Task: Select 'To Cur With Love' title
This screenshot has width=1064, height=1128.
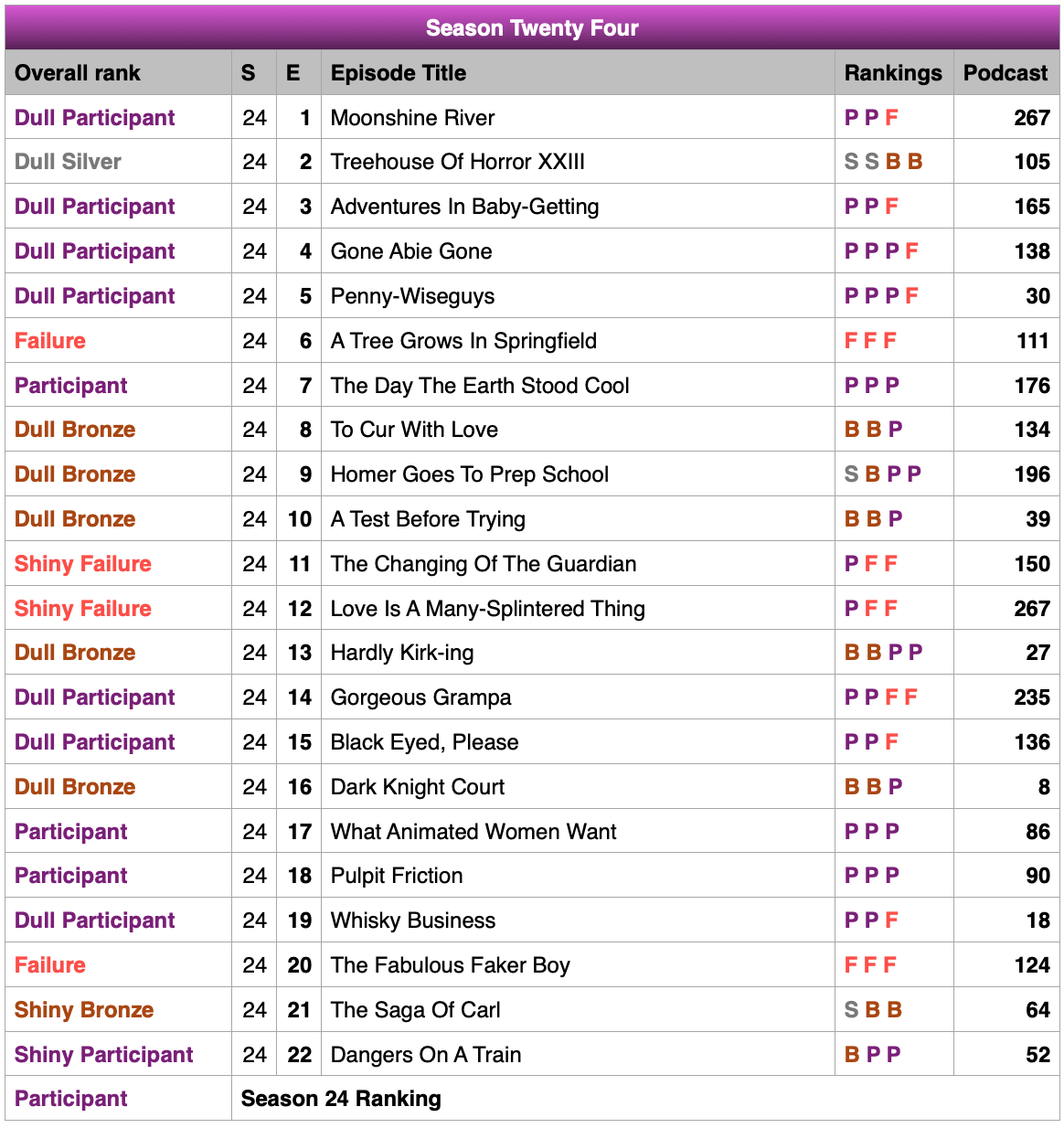Action: click(x=415, y=430)
